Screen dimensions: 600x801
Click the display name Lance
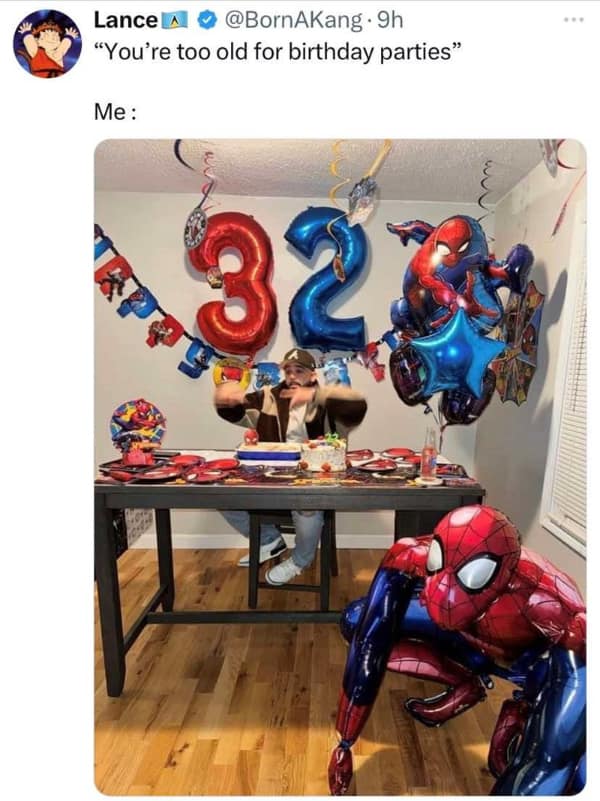(x=126, y=20)
